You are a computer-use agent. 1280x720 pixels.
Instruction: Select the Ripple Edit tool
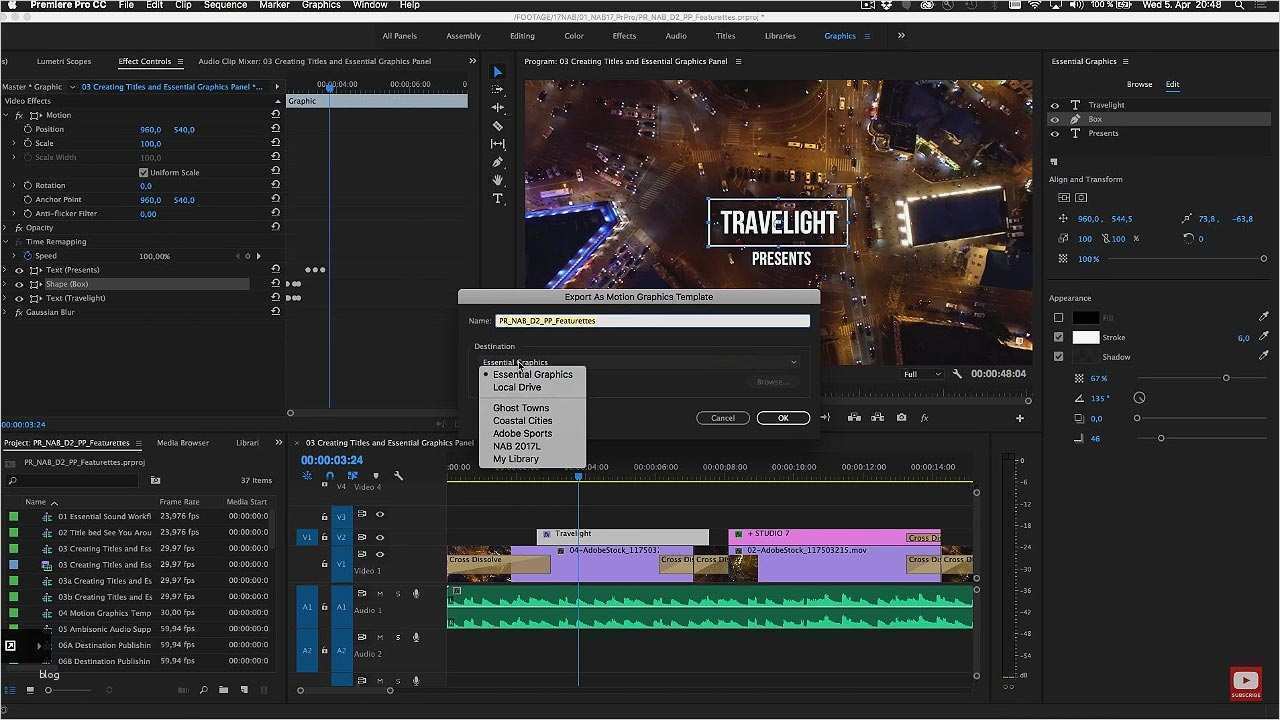pyautogui.click(x=497, y=107)
